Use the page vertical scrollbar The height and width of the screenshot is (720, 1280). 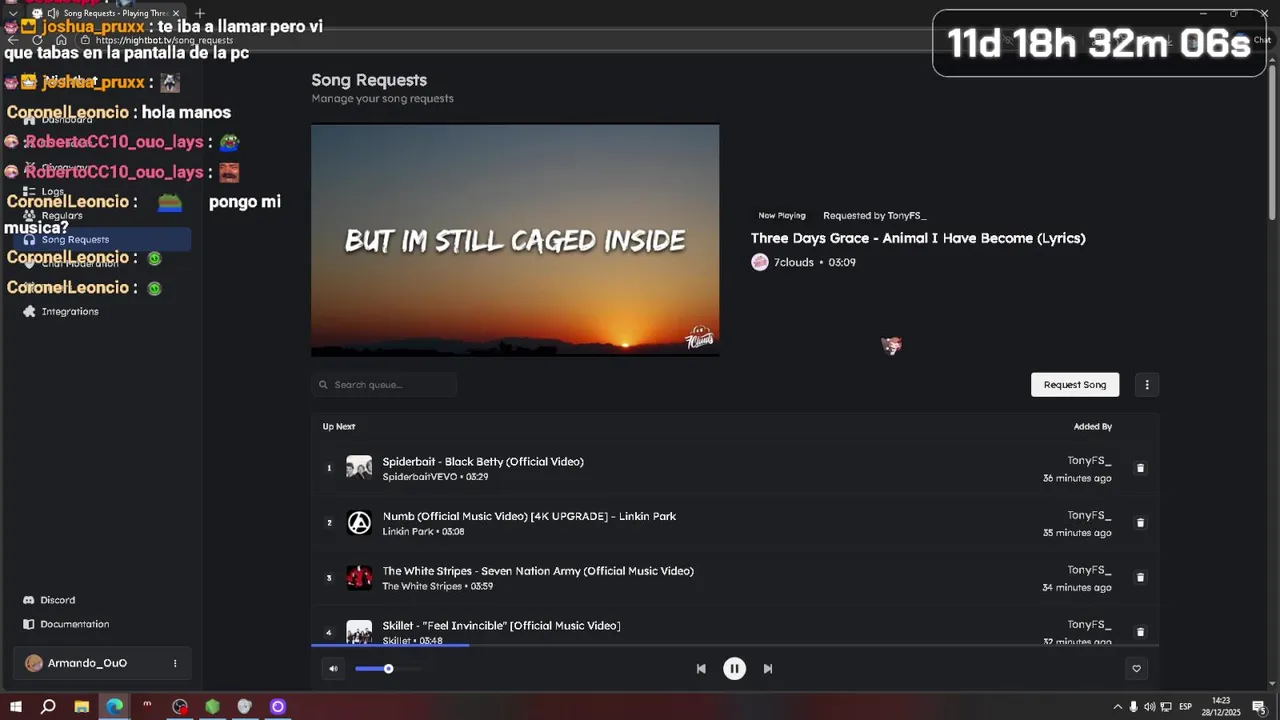click(x=1273, y=140)
